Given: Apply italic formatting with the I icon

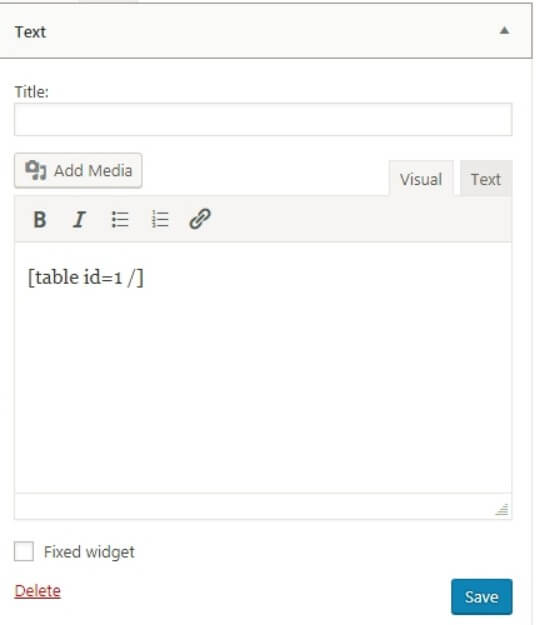Looking at the screenshot, I should [x=79, y=219].
